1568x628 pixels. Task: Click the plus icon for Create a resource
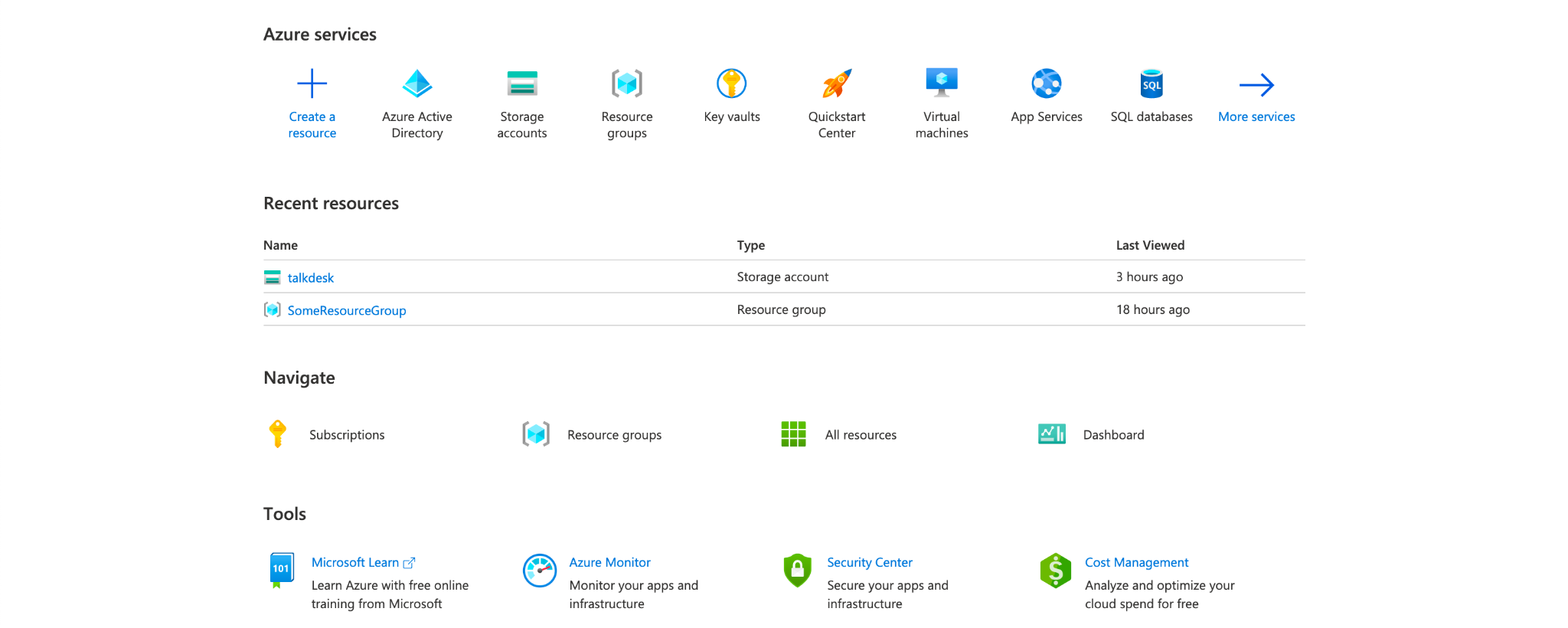[312, 83]
